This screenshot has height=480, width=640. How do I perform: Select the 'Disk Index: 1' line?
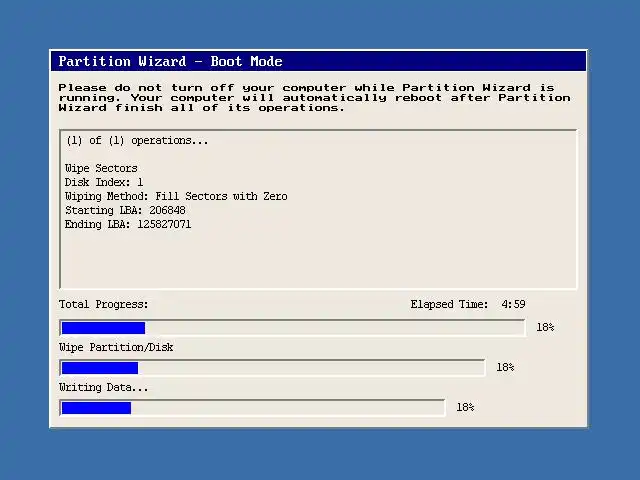104,182
